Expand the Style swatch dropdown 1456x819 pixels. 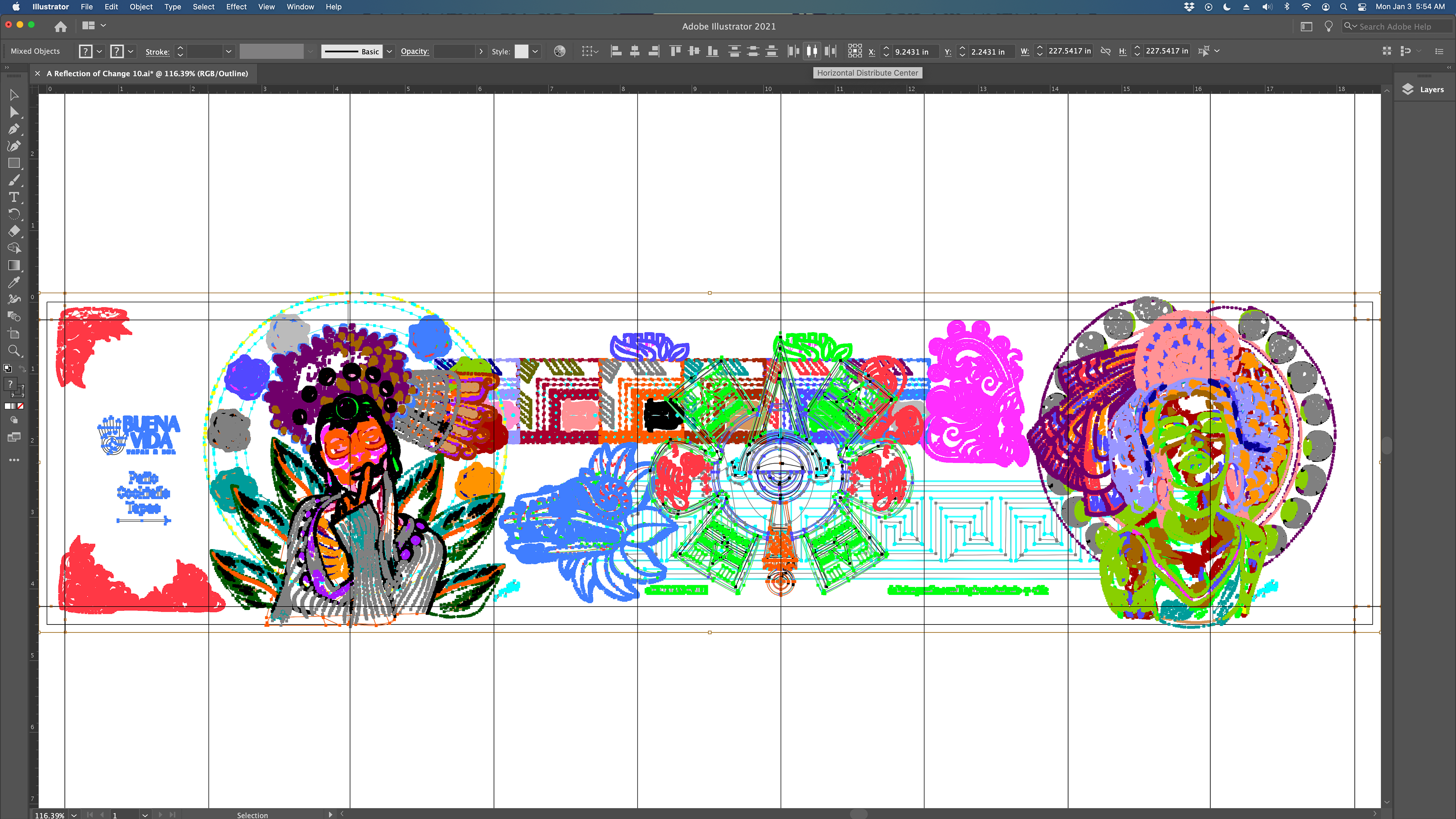pyautogui.click(x=535, y=52)
